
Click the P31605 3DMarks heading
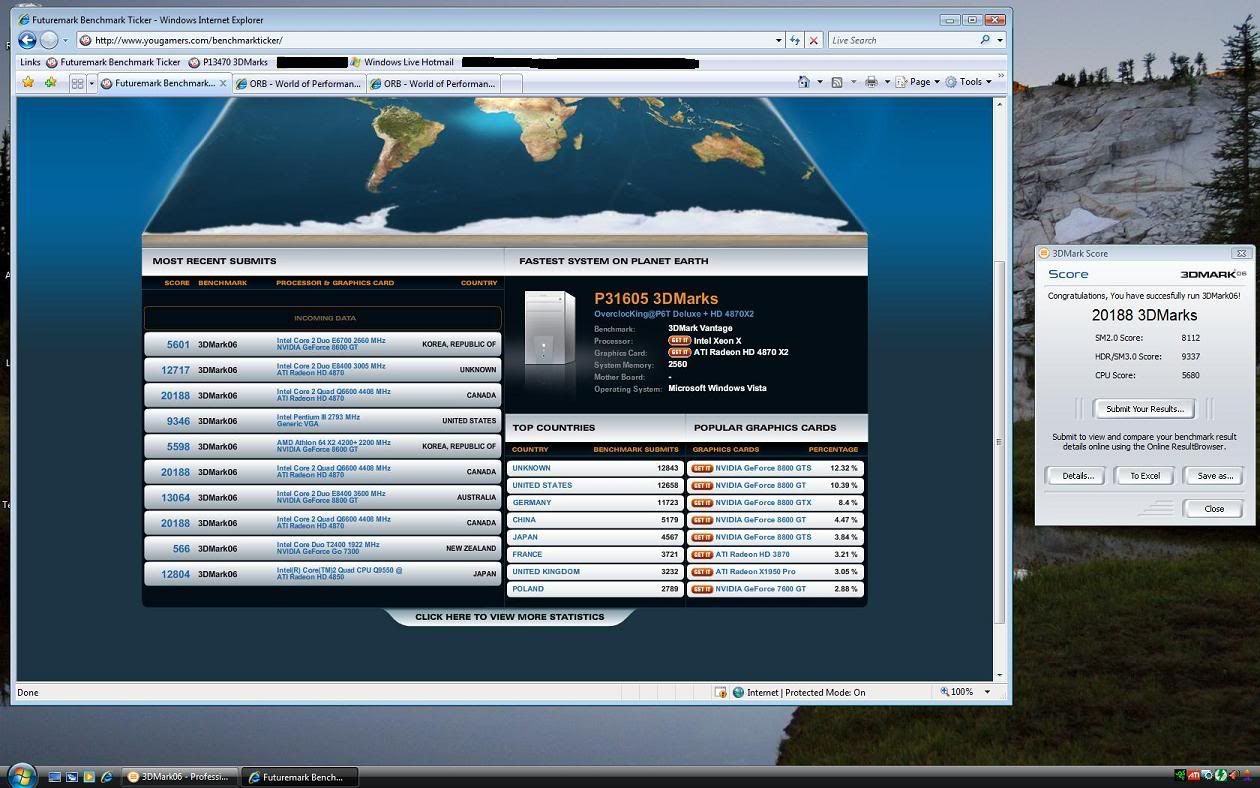click(656, 298)
